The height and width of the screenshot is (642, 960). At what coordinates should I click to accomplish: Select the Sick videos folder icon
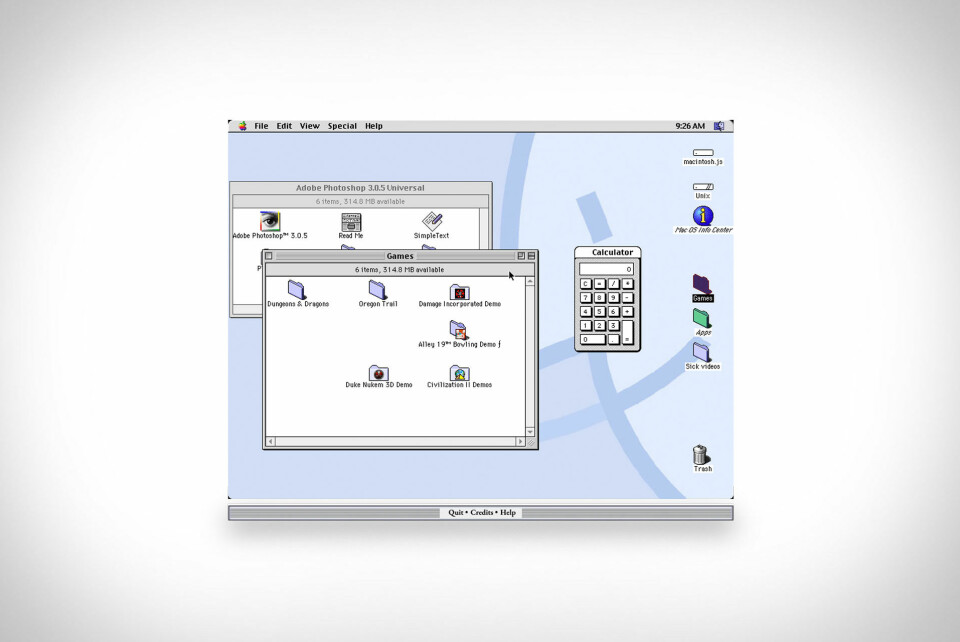tap(702, 352)
